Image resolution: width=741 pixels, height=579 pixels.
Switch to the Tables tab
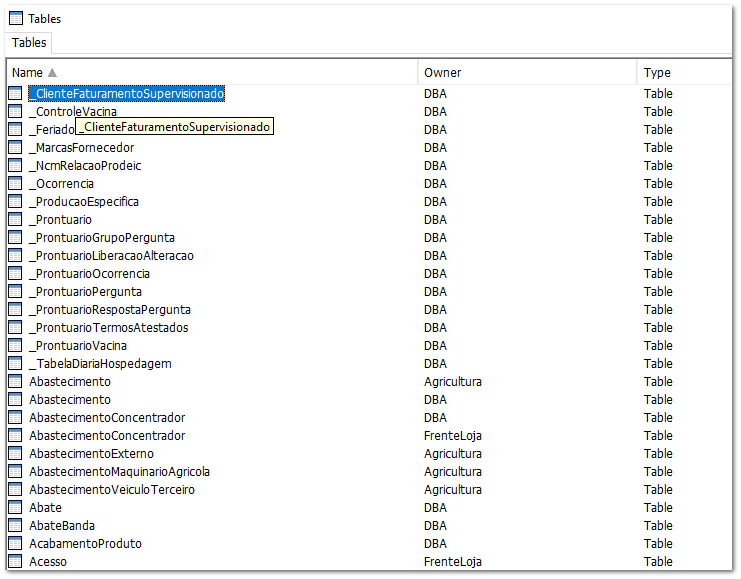tap(29, 43)
